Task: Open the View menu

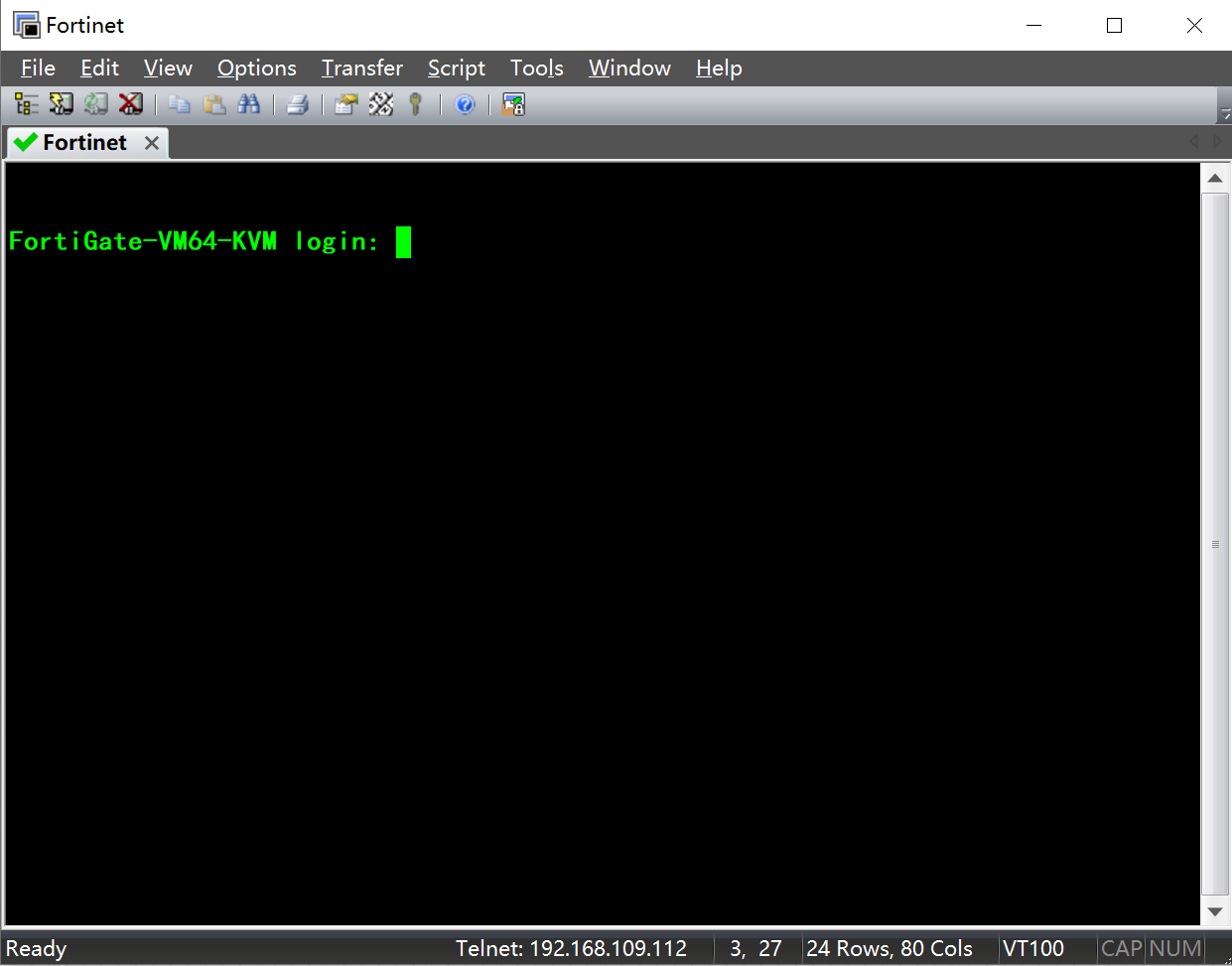Action: [x=168, y=68]
